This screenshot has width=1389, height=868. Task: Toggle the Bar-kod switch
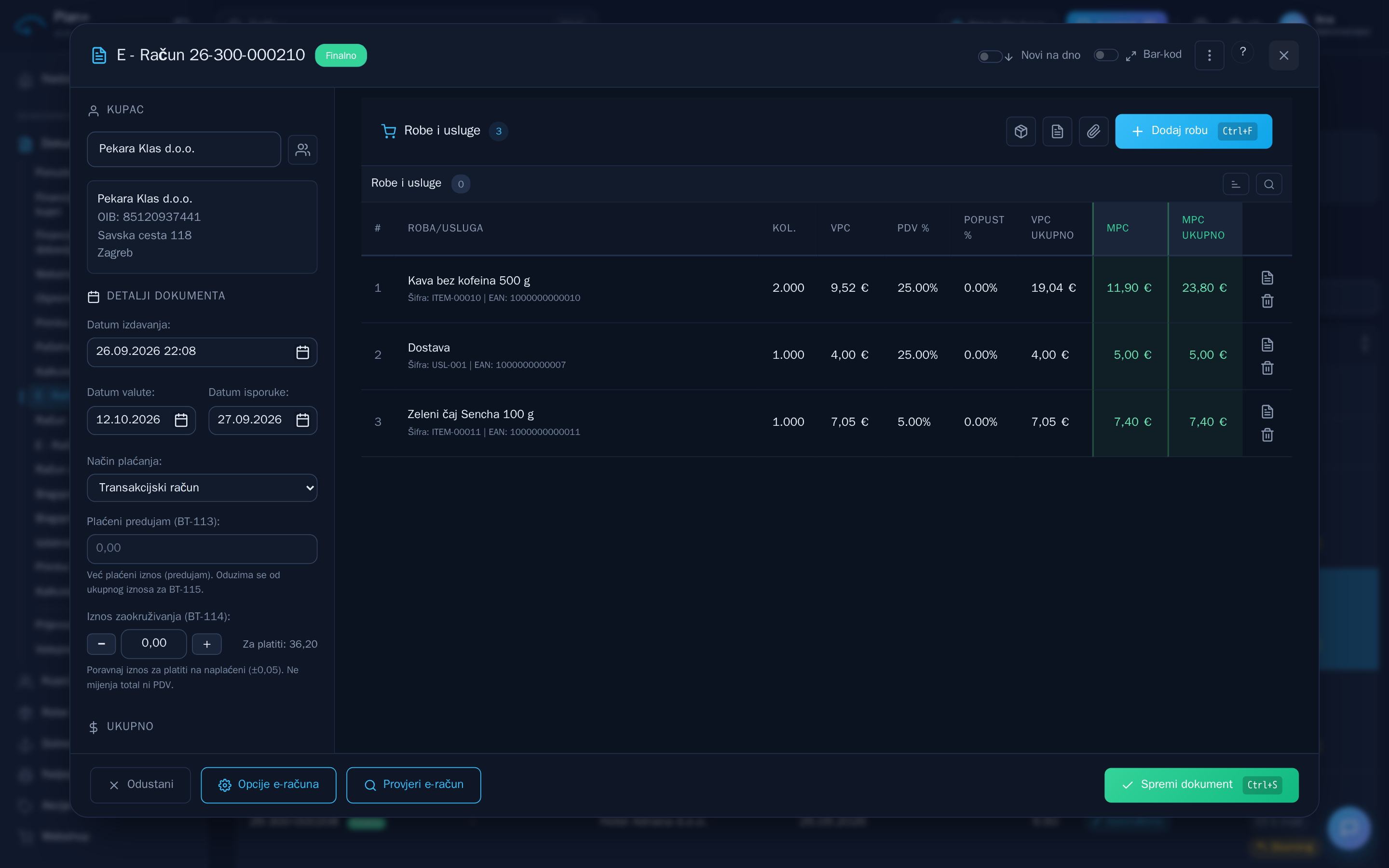1105,55
